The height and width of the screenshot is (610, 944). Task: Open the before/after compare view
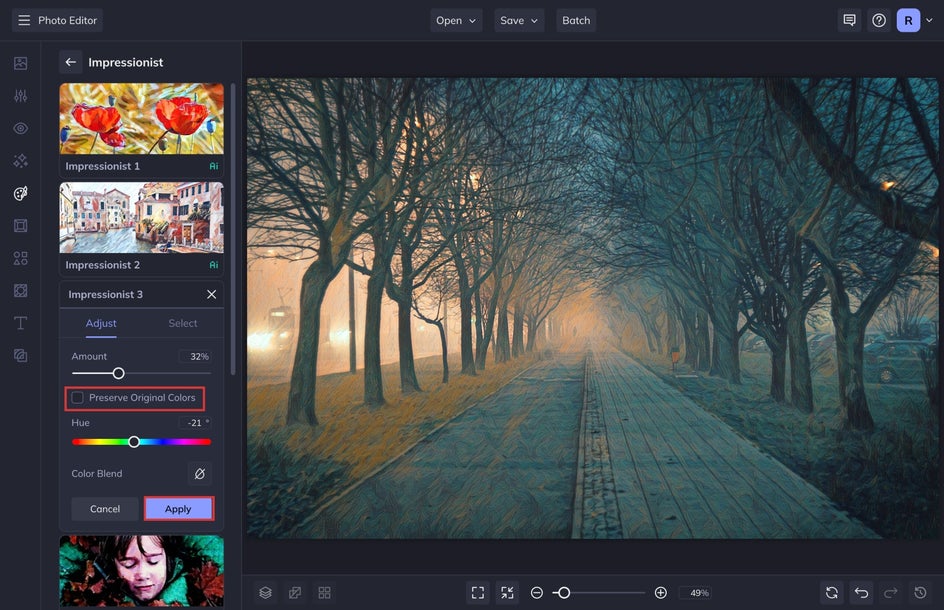(x=295, y=592)
